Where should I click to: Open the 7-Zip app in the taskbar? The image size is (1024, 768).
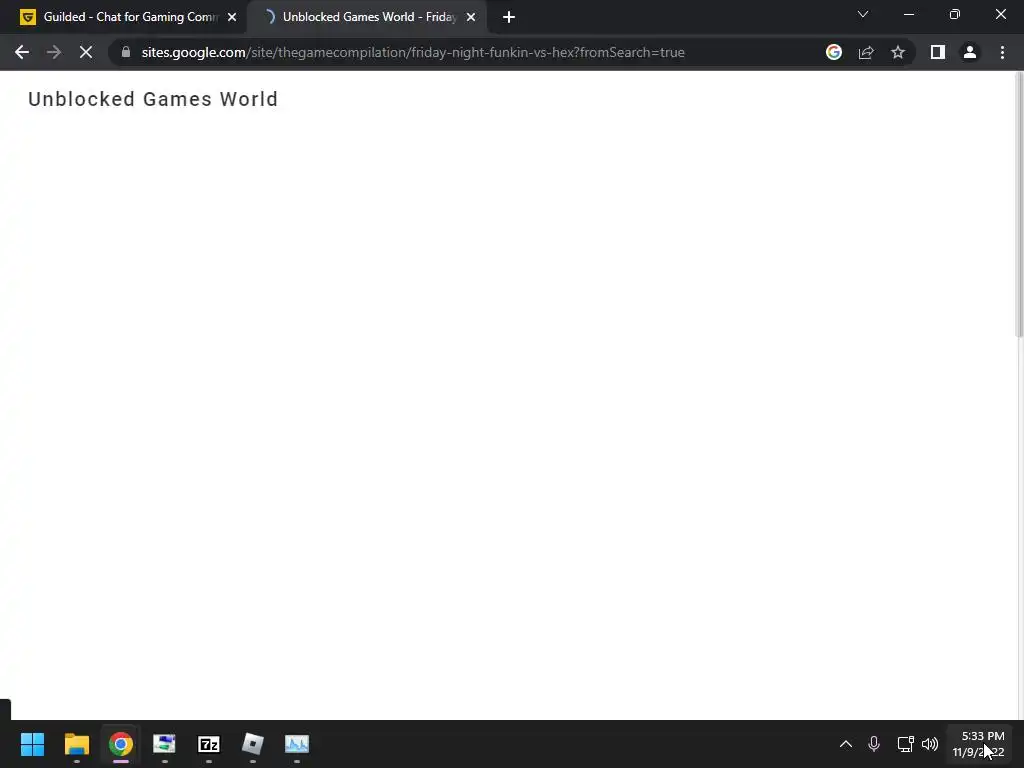click(x=209, y=744)
